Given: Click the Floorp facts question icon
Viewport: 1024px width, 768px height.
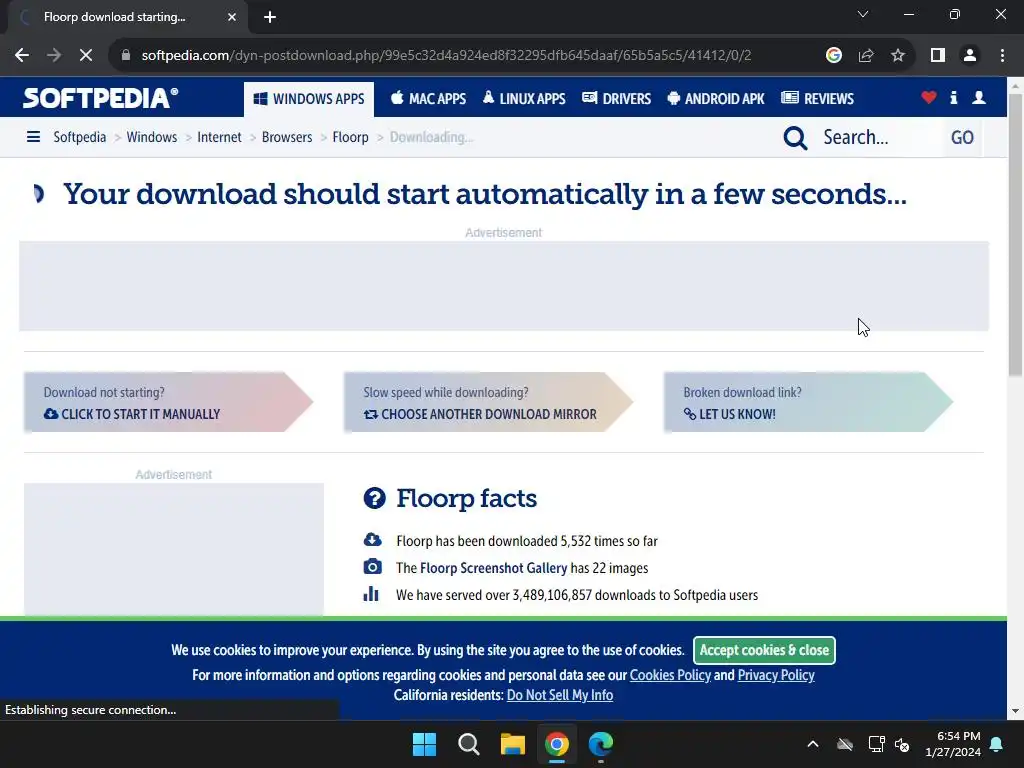Looking at the screenshot, I should tap(374, 498).
